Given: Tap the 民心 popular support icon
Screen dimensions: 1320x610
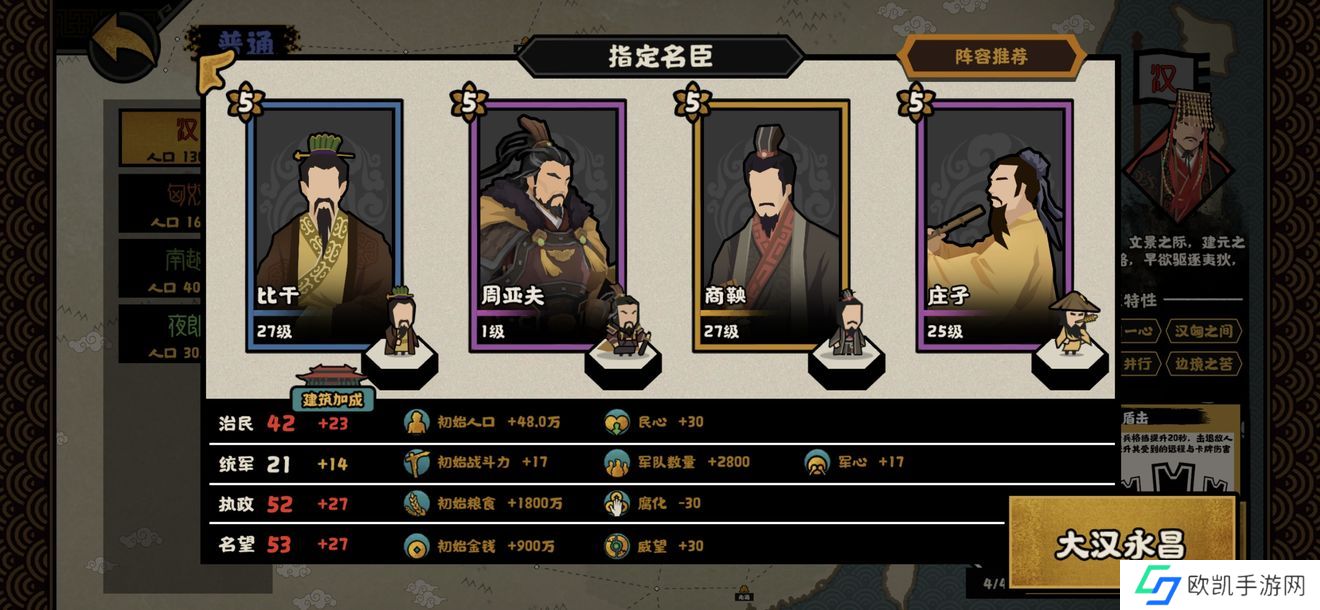Looking at the screenshot, I should click(616, 422).
